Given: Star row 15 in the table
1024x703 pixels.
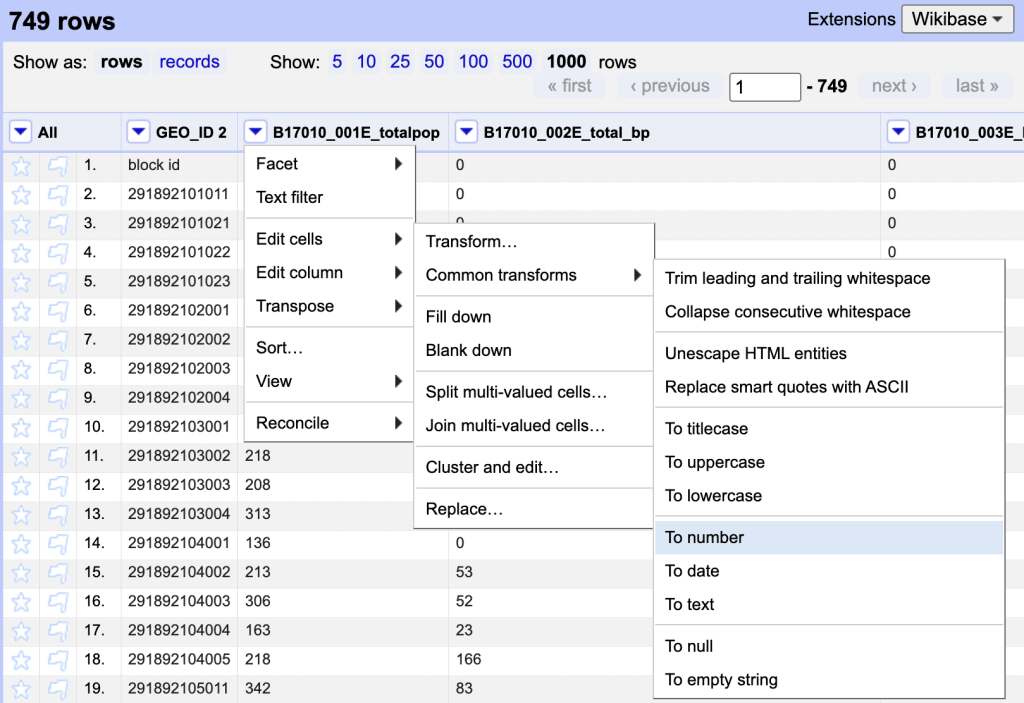Looking at the screenshot, I should pos(21,572).
